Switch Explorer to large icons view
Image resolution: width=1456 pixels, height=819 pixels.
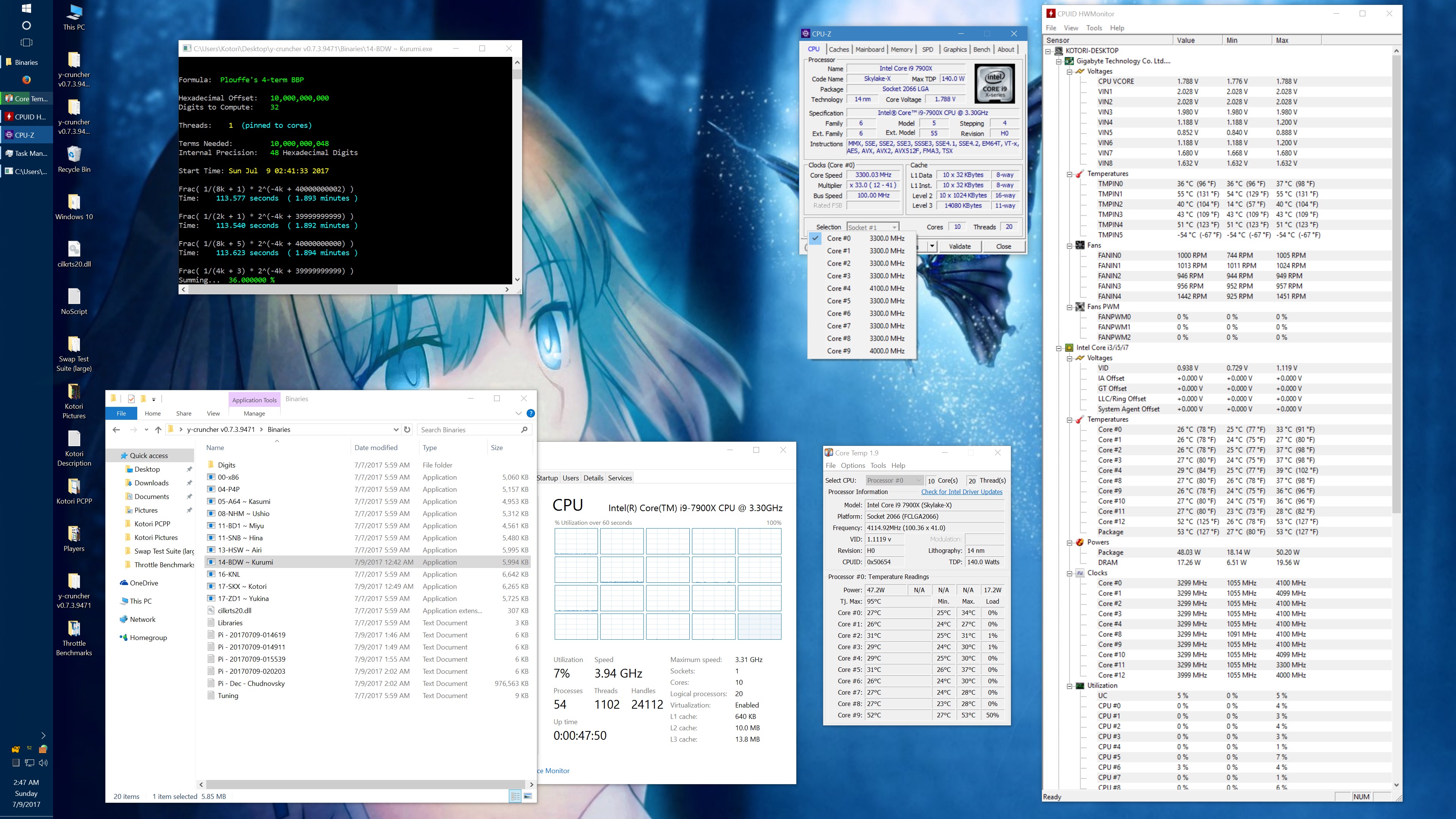tap(528, 796)
